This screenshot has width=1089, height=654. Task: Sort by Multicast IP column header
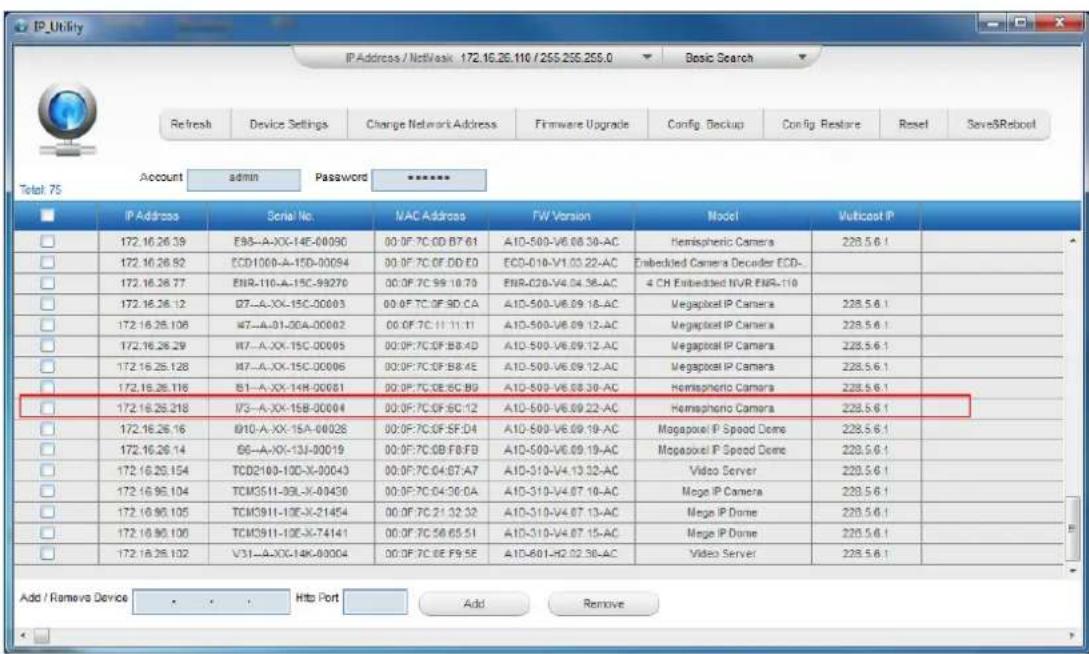pyautogui.click(x=866, y=216)
